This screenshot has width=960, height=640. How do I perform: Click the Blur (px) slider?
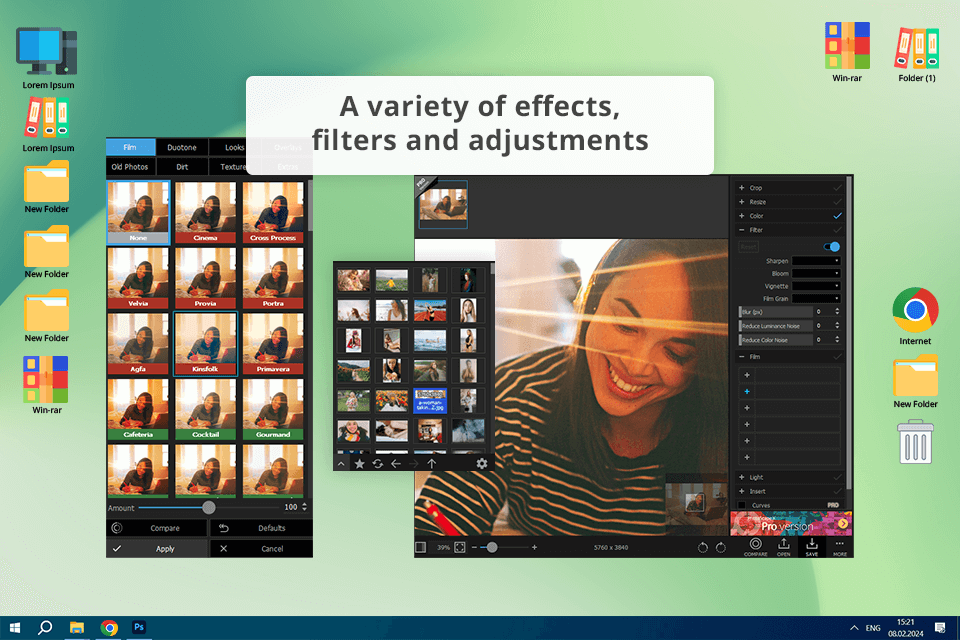[776, 312]
